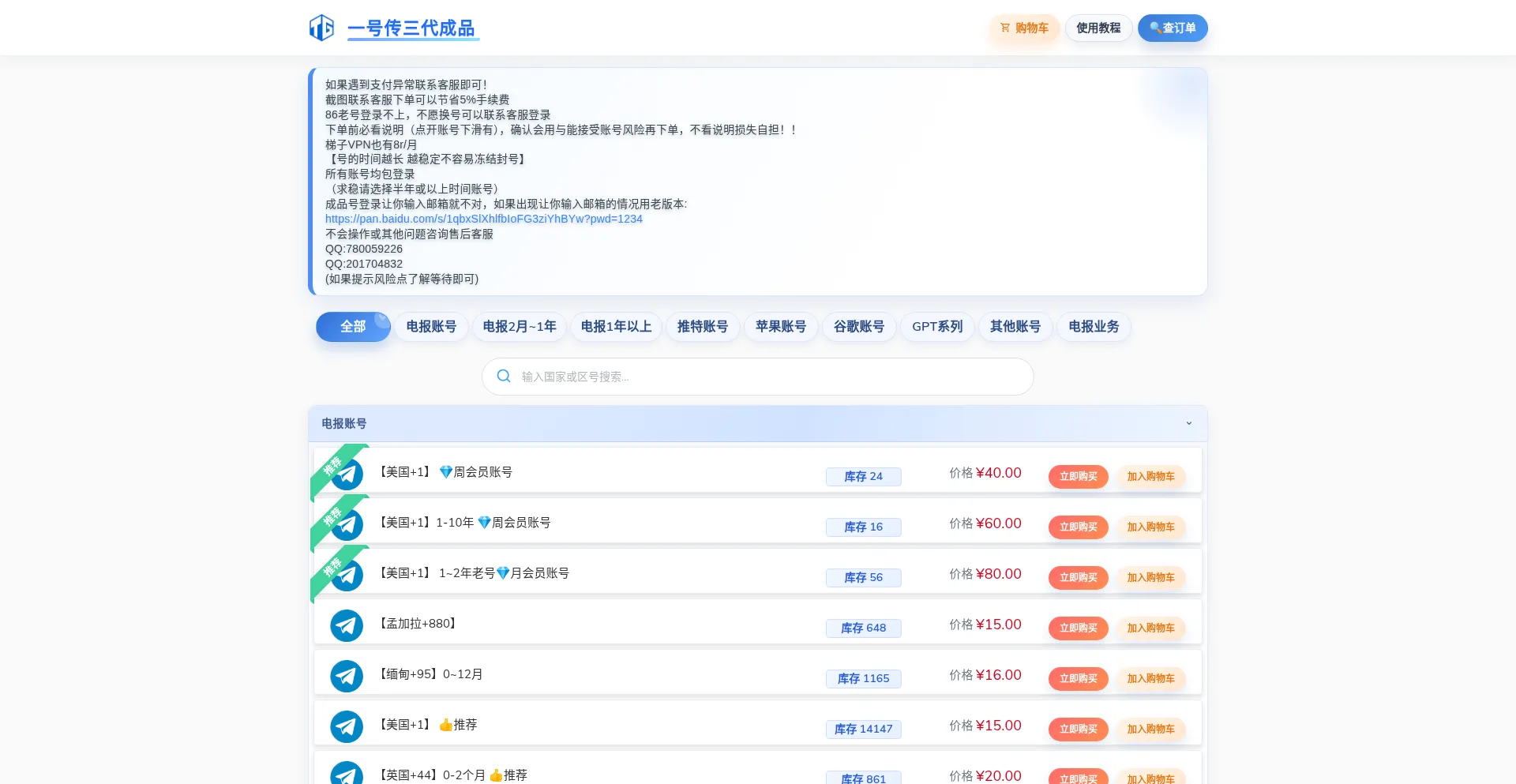Click the price ¥16.00
This screenshot has width=1516, height=784.
(999, 675)
